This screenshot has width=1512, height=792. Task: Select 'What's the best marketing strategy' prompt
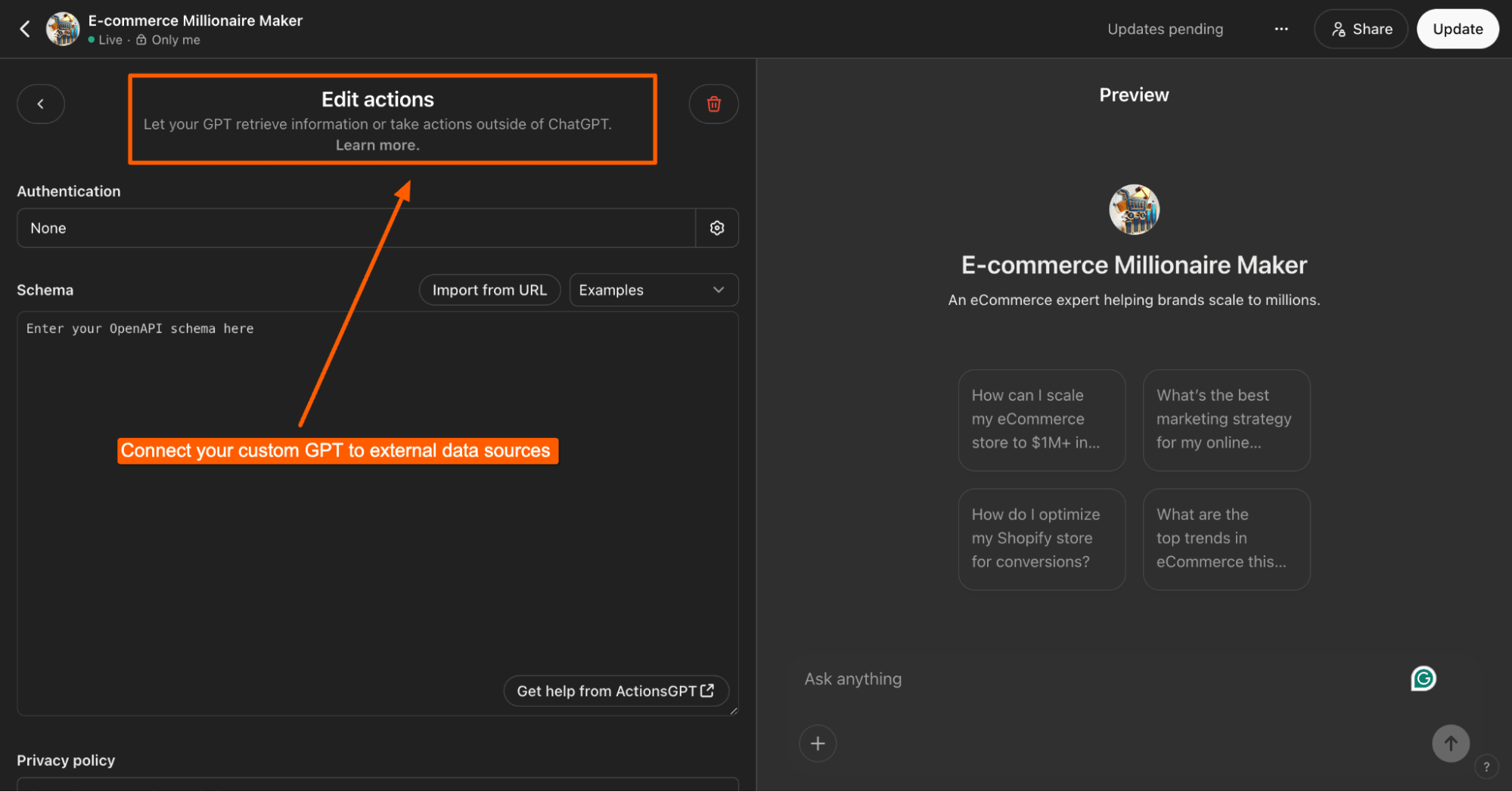pos(1226,420)
